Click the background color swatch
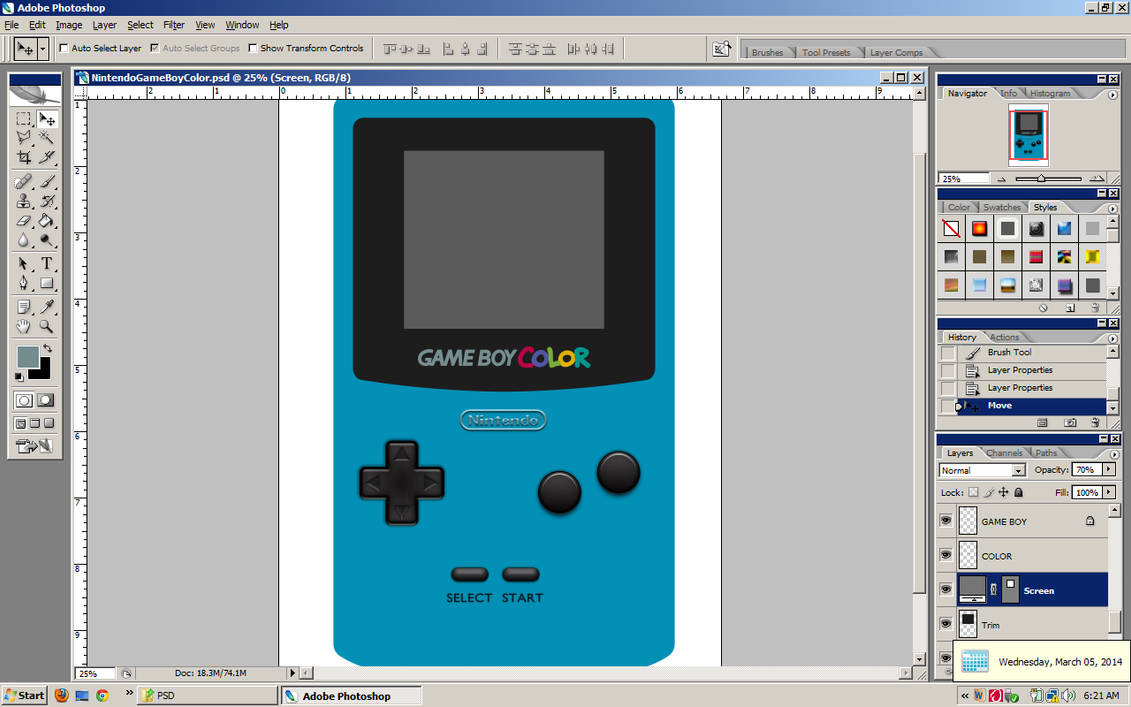The height and width of the screenshot is (707, 1131). click(x=43, y=372)
